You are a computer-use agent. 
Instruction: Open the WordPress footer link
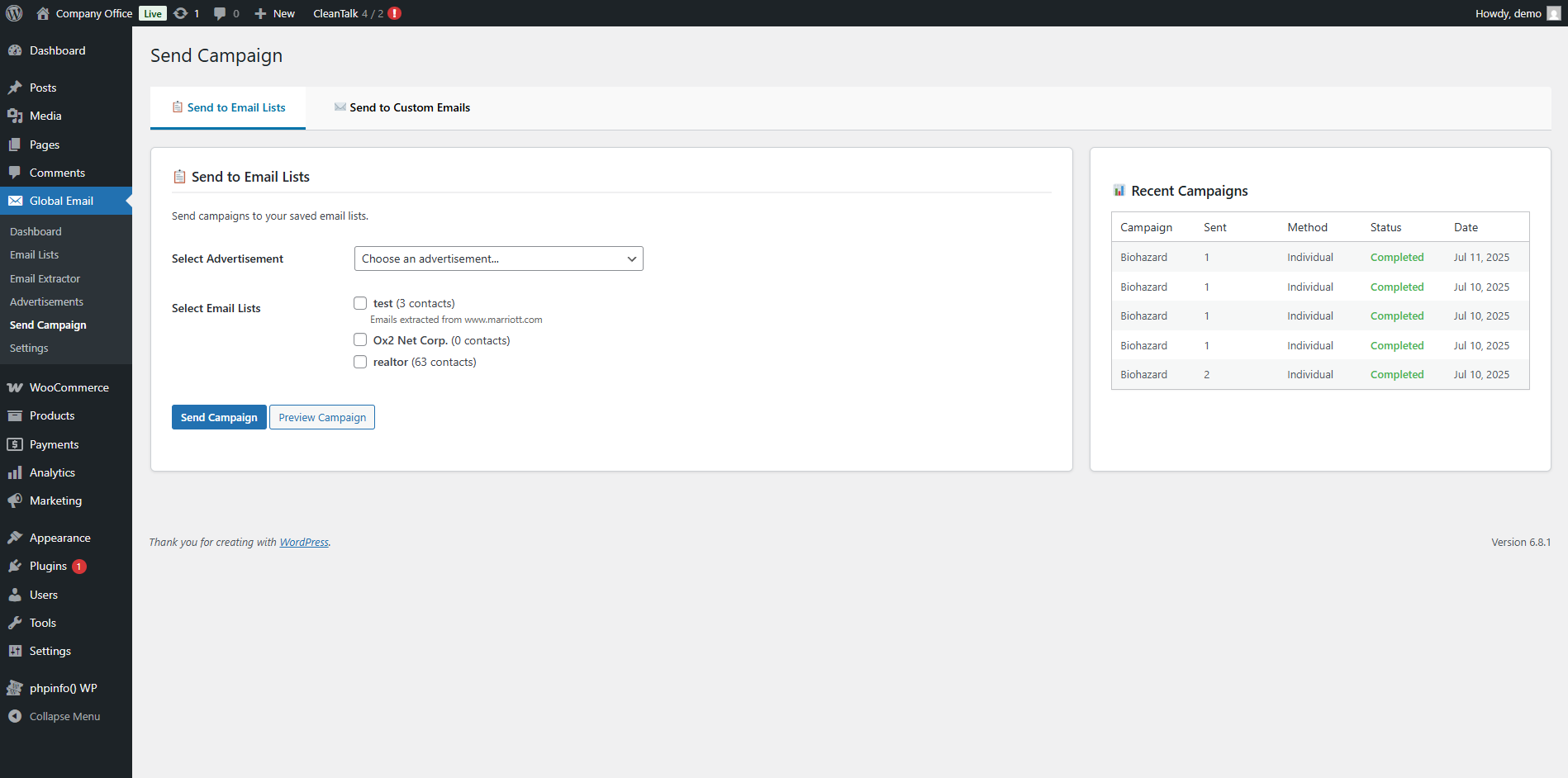coord(304,543)
